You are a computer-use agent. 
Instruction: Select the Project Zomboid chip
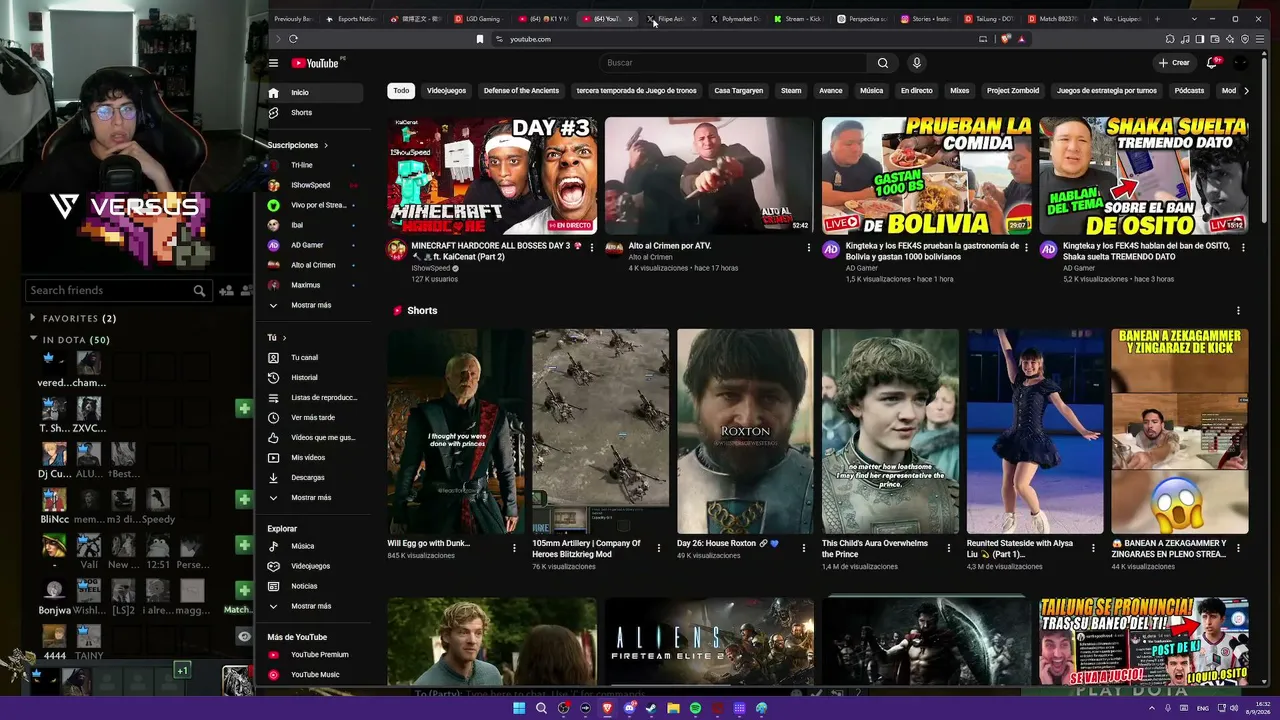tap(1013, 91)
